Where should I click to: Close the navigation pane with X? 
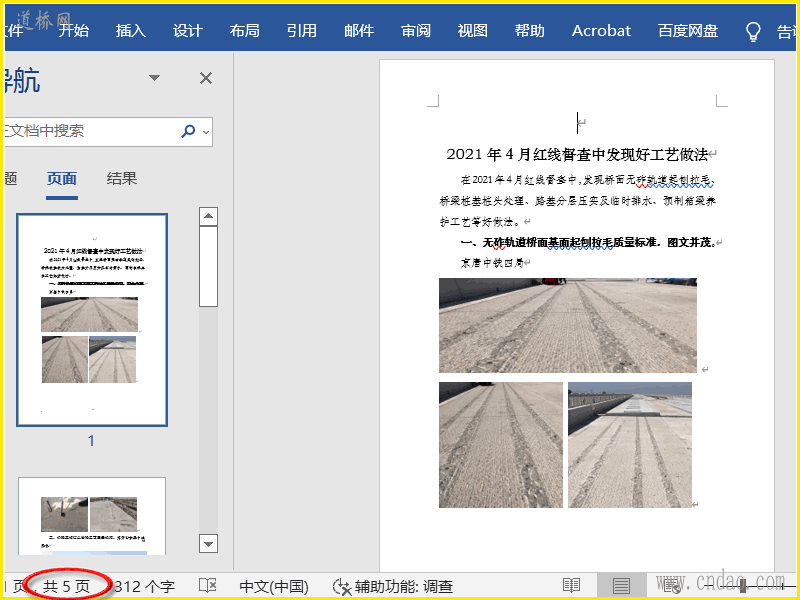tap(206, 78)
